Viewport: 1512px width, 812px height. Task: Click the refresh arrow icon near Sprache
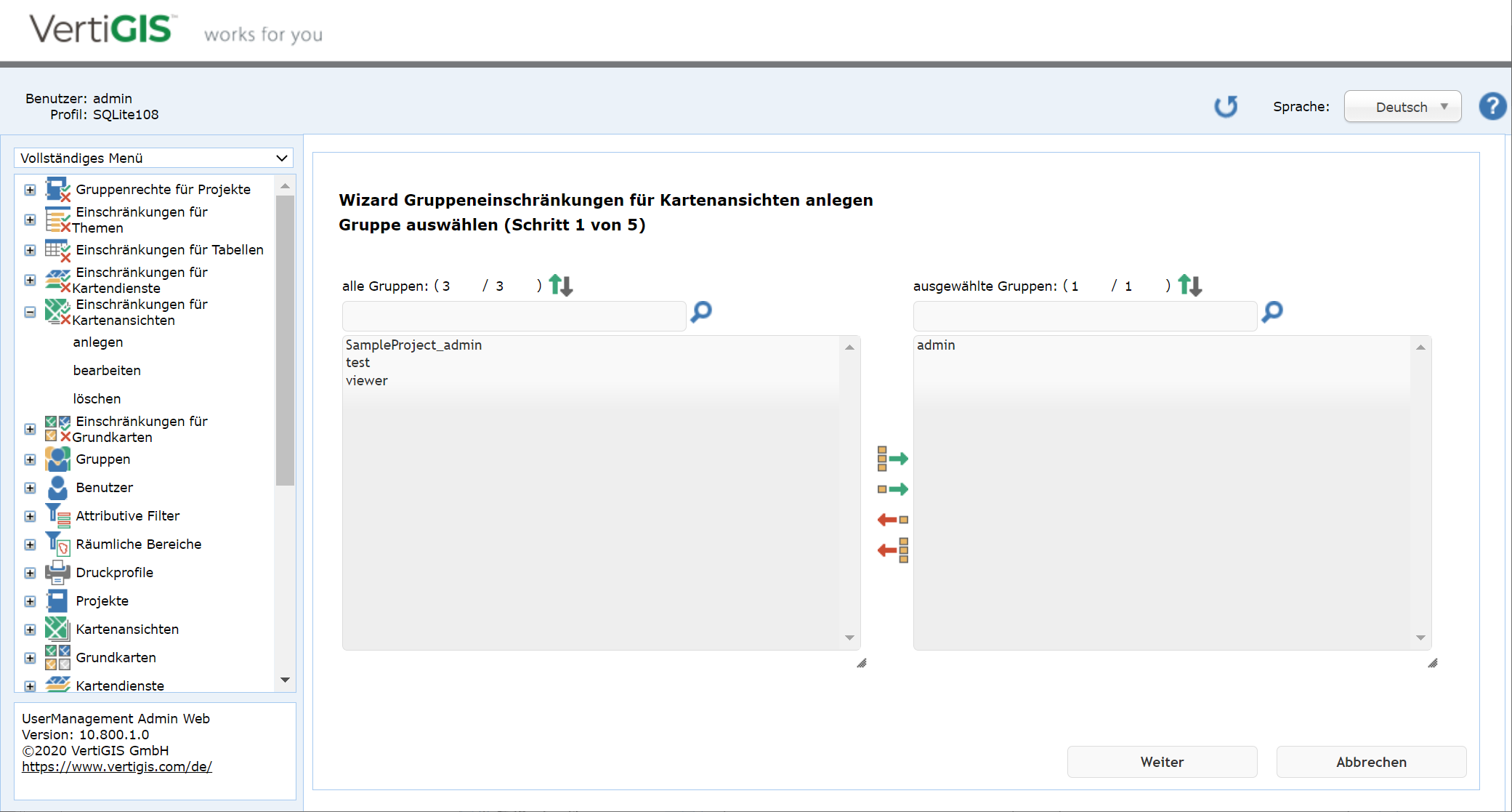[1226, 107]
